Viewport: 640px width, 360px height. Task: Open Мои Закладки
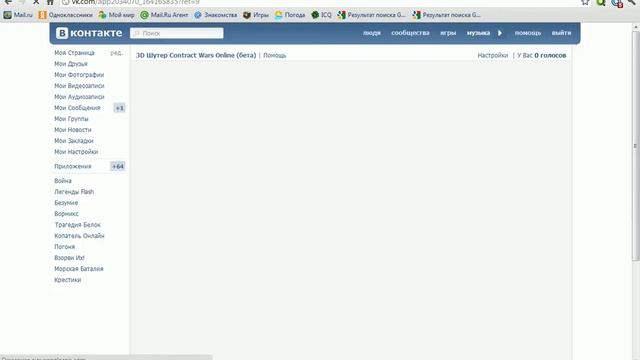[x=74, y=141]
